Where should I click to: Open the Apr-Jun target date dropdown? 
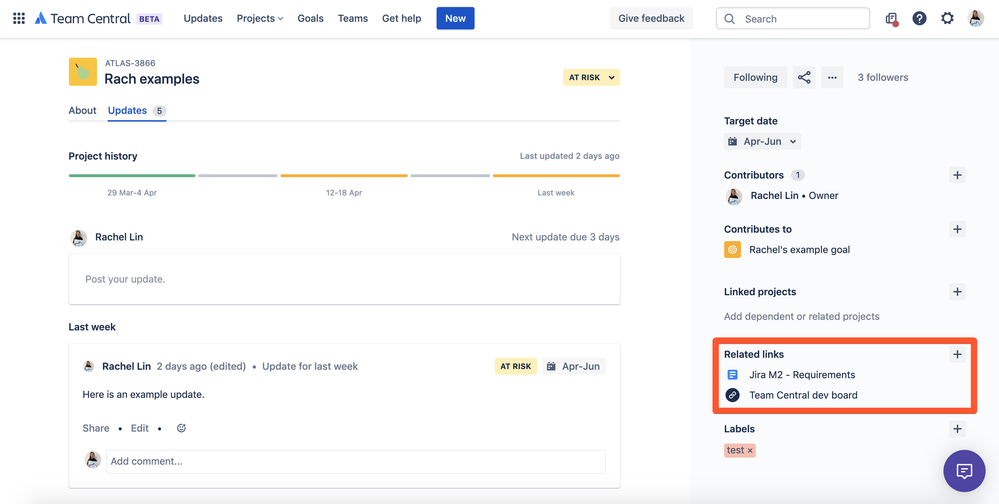(763, 141)
